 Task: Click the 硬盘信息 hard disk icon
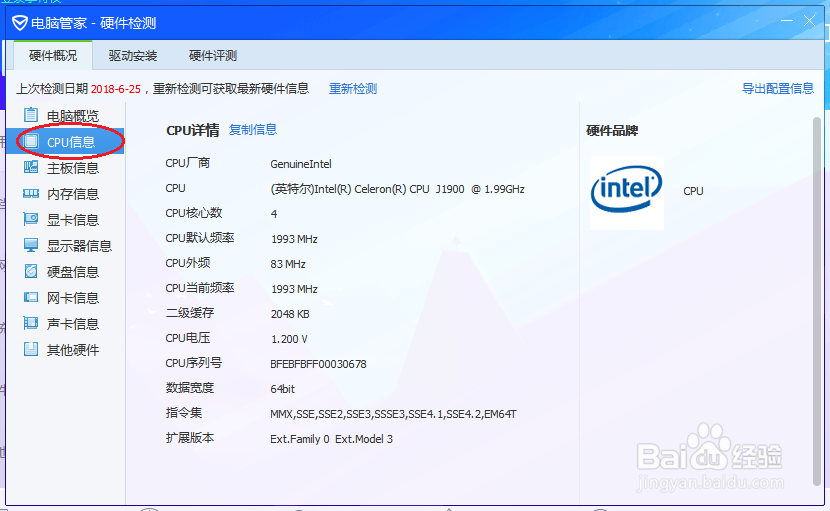(31, 271)
